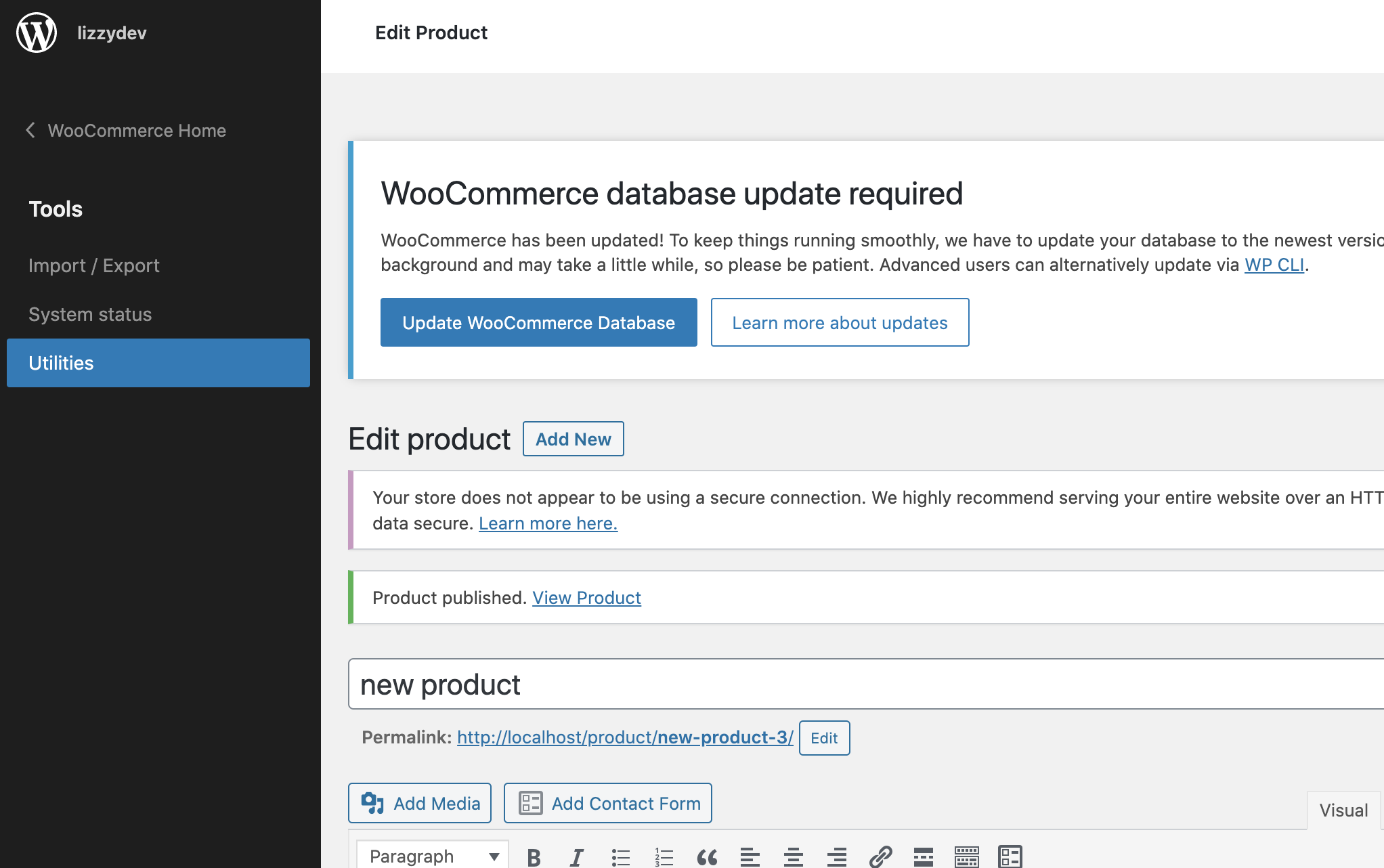Toggle the editor toolbar keyboard icon
The height and width of the screenshot is (868, 1384).
[967, 857]
